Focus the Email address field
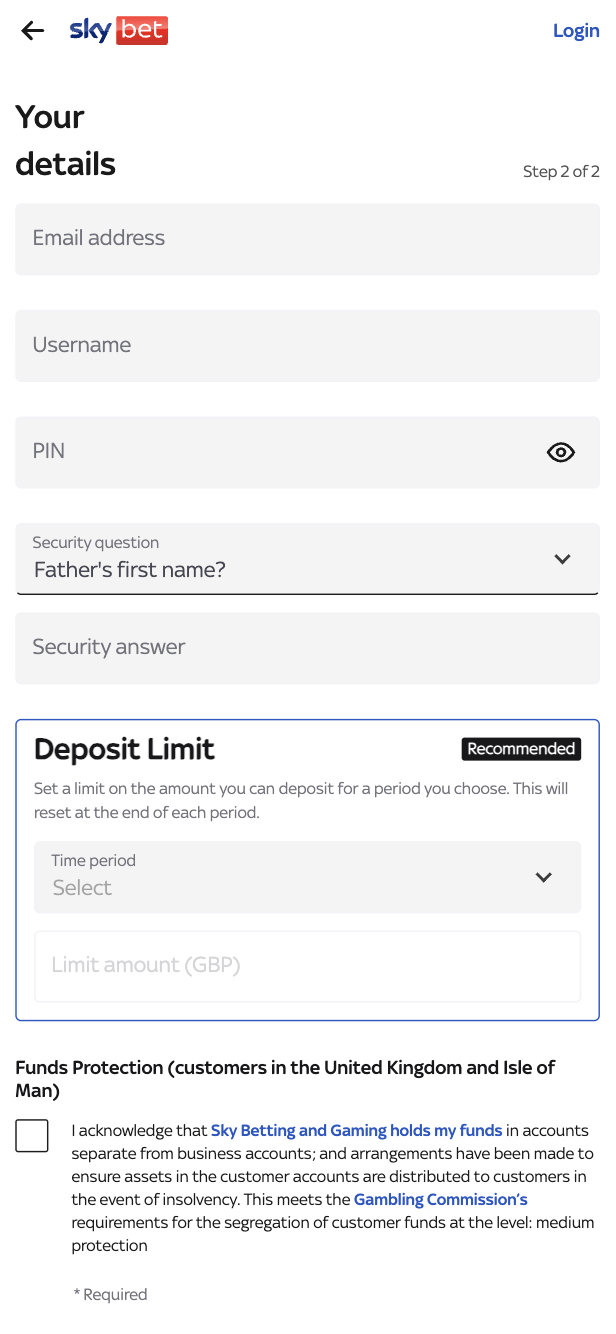616x1334 pixels. pos(307,239)
